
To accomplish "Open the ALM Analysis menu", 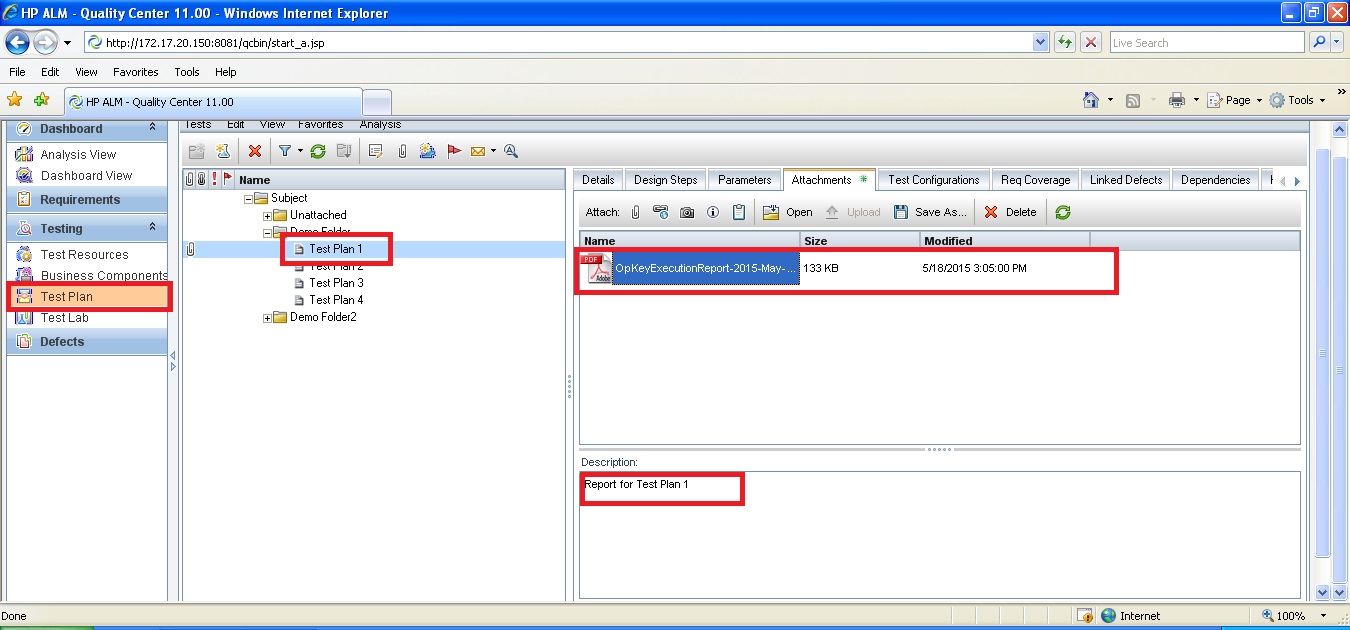I will 380,124.
